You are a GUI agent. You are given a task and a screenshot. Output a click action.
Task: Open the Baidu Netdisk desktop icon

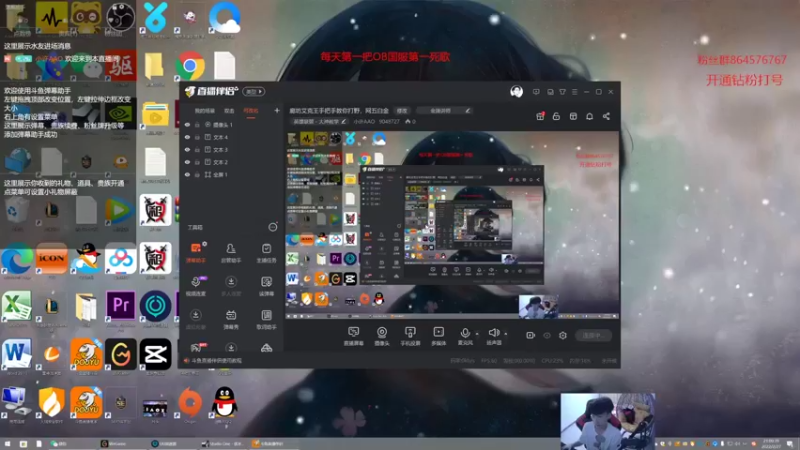click(x=120, y=259)
